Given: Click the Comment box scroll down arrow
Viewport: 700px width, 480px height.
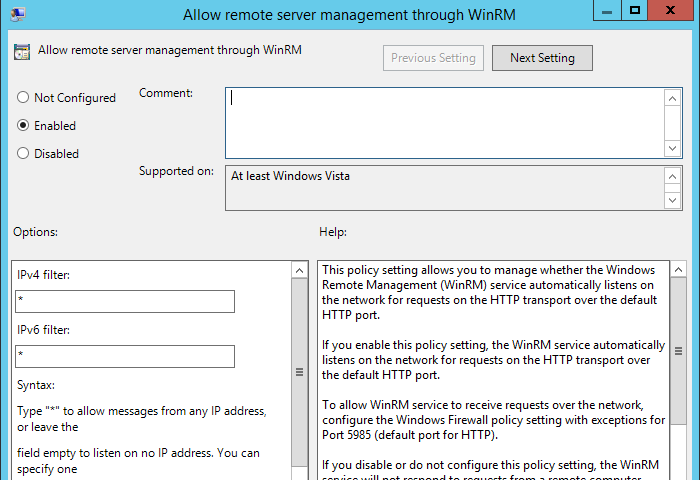Looking at the screenshot, I should (673, 148).
